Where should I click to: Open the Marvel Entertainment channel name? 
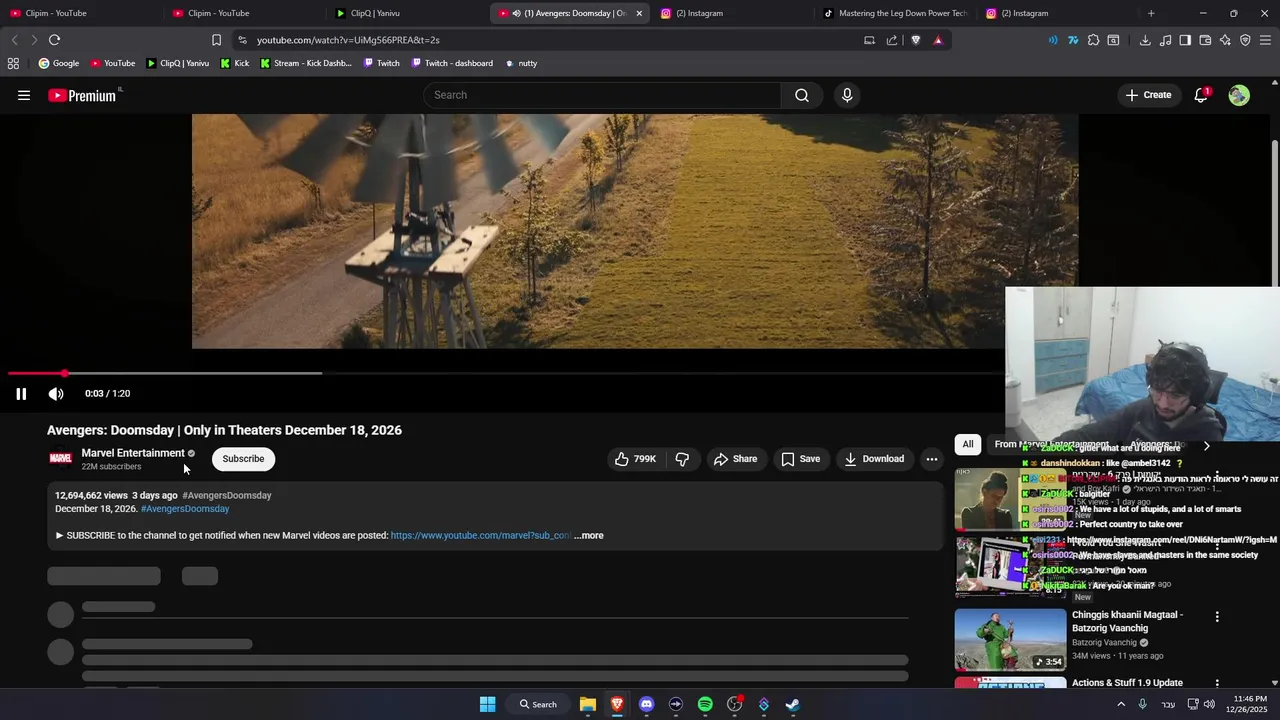(133, 453)
